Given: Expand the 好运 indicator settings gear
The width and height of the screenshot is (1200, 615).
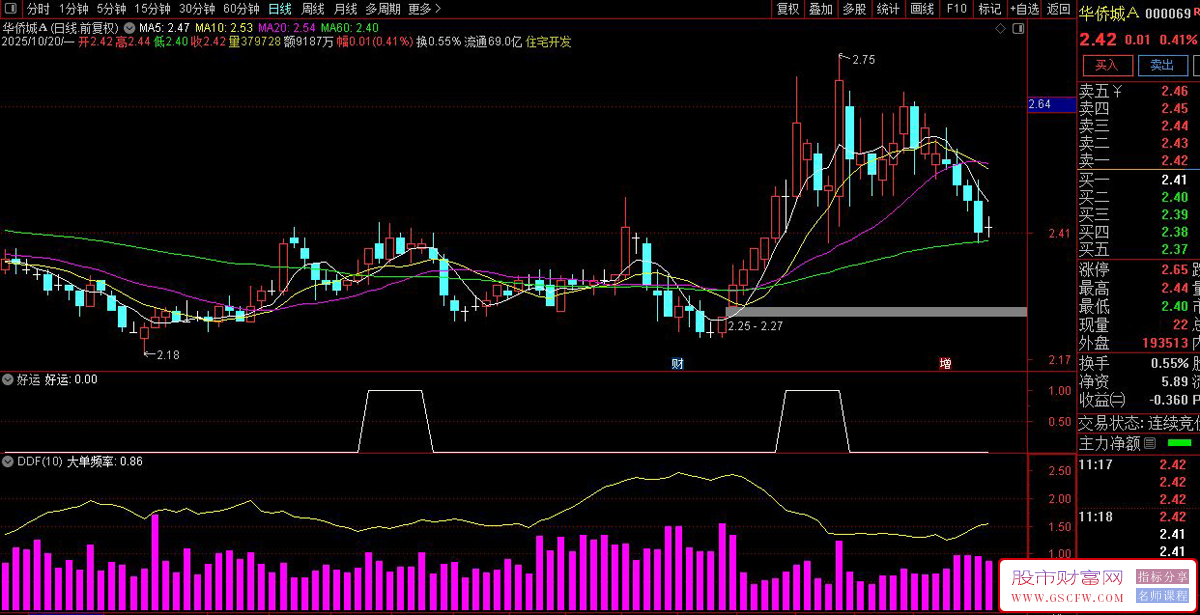Looking at the screenshot, I should click(9, 379).
